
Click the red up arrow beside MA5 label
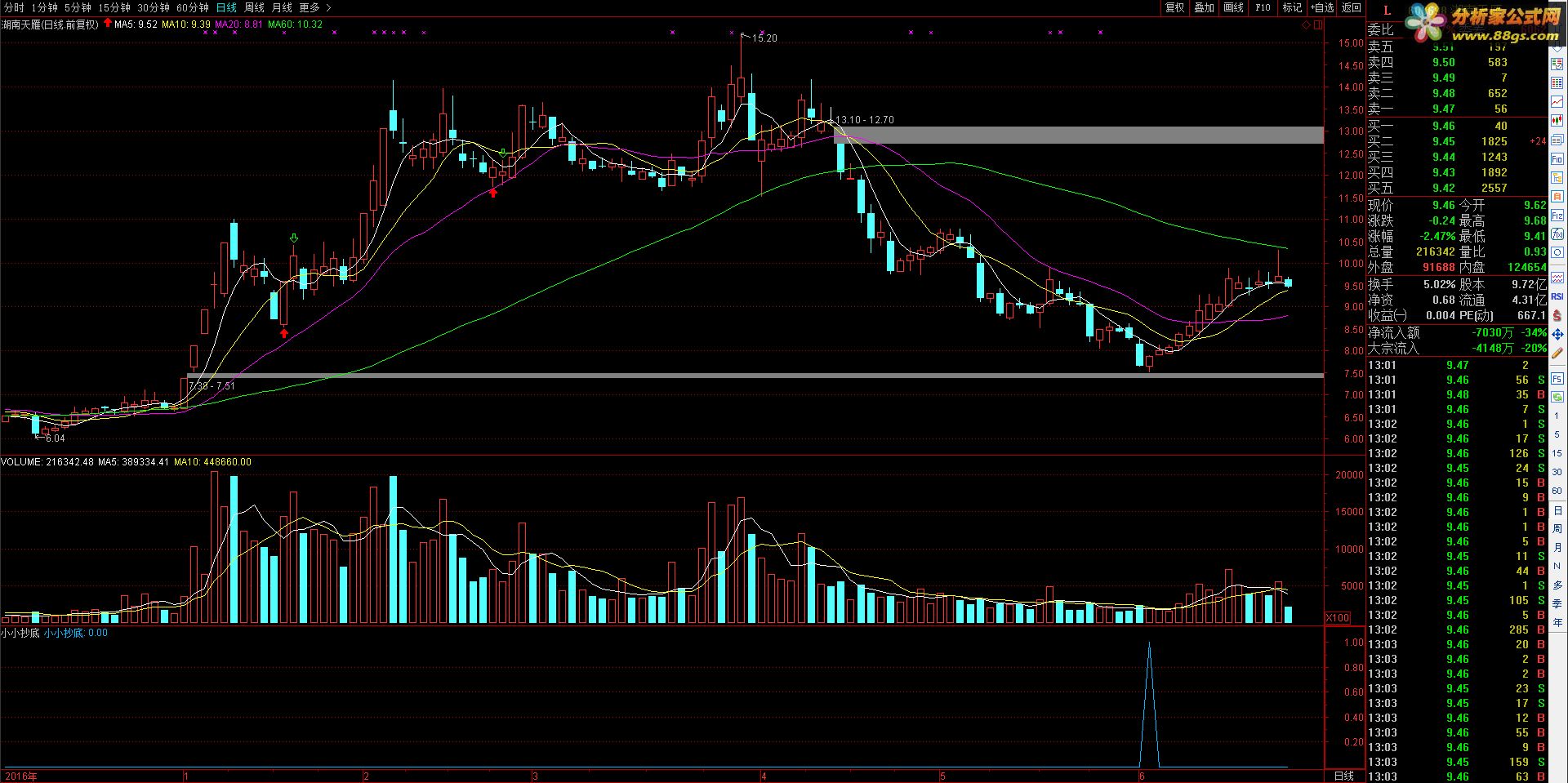point(108,24)
